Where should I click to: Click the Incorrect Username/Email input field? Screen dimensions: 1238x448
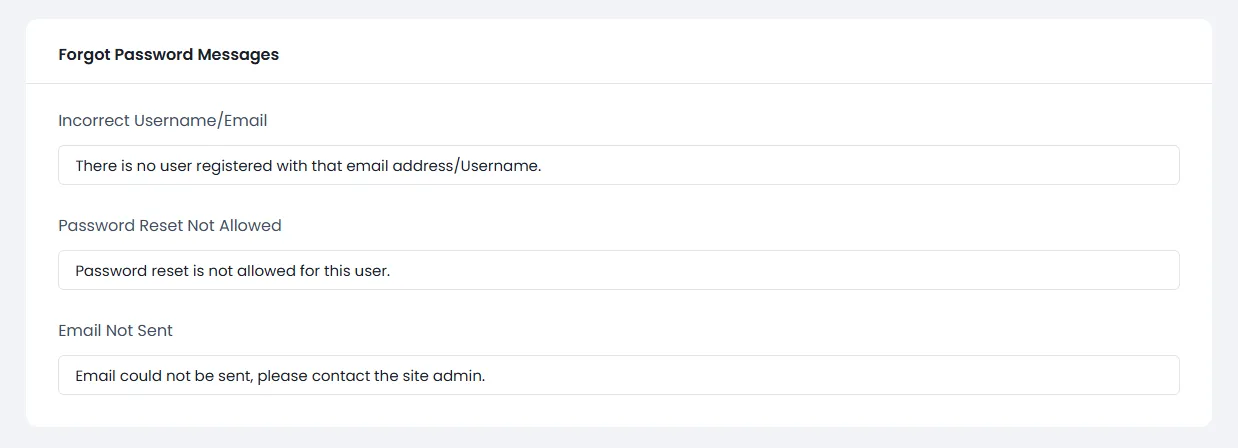pyautogui.click(x=618, y=165)
